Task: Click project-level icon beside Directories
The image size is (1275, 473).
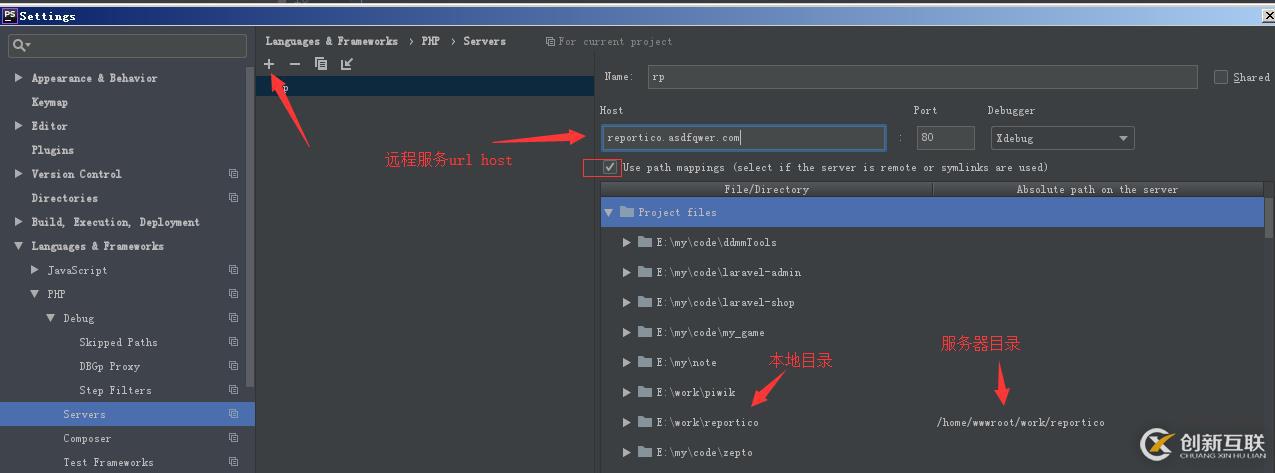Action: pos(233,198)
